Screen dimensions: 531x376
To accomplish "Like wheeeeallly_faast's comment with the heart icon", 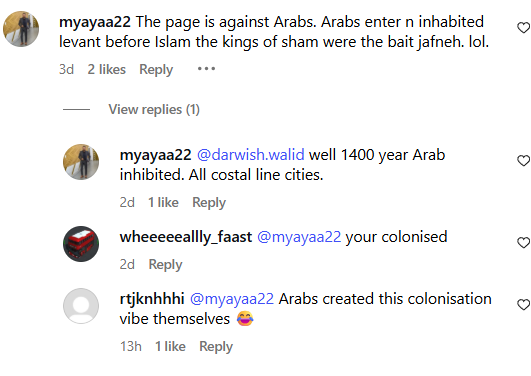I will tap(524, 243).
